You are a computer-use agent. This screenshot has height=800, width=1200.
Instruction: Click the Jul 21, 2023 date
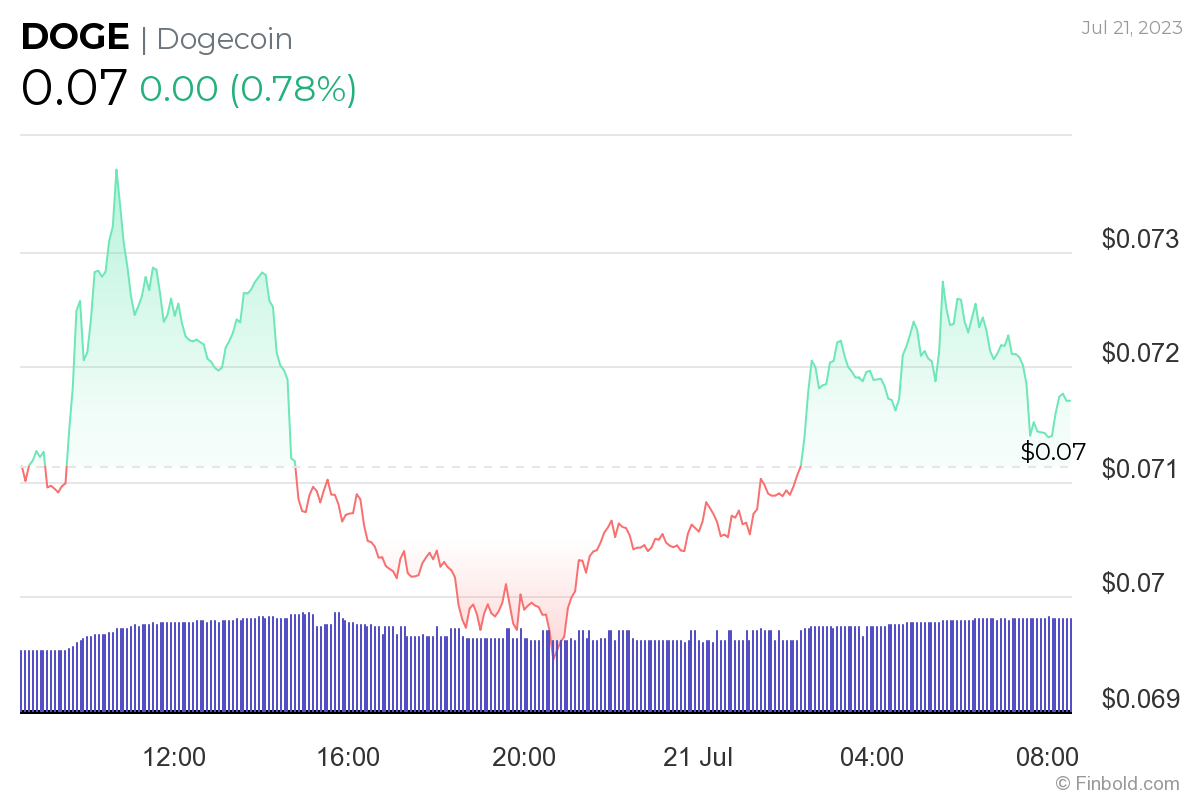coord(1130,27)
